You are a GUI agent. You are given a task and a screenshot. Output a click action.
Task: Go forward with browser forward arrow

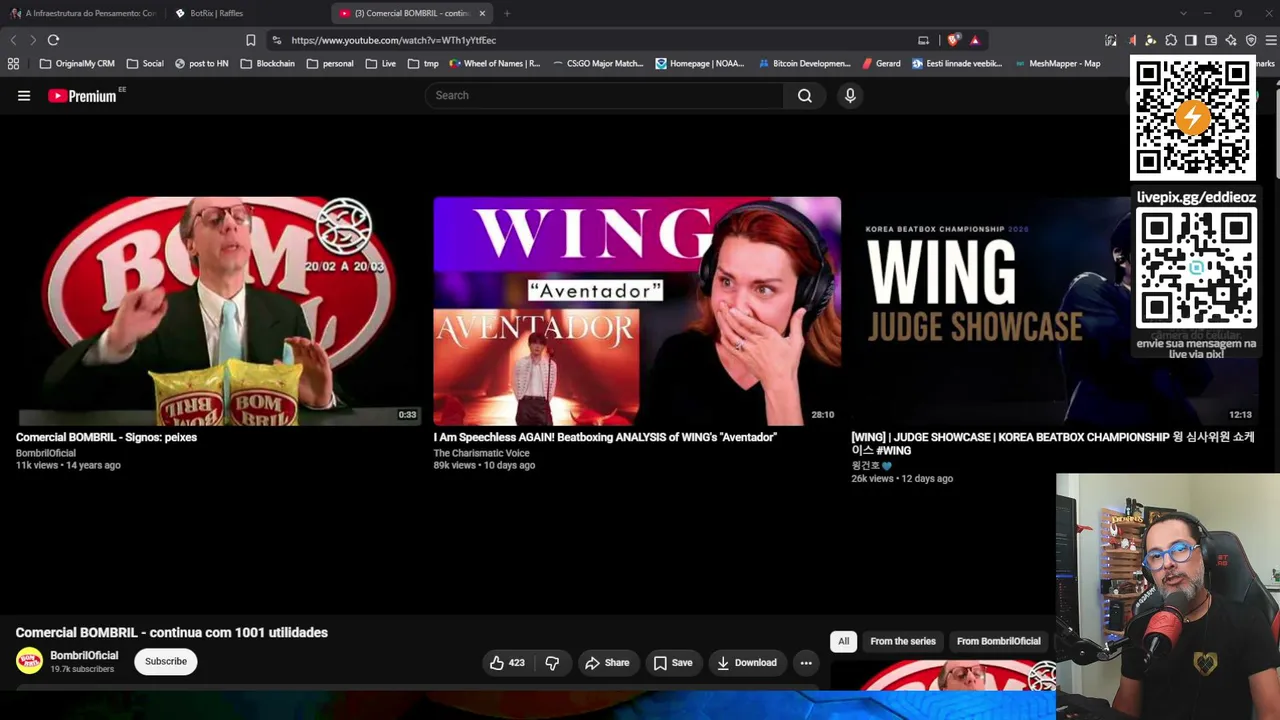click(x=32, y=40)
